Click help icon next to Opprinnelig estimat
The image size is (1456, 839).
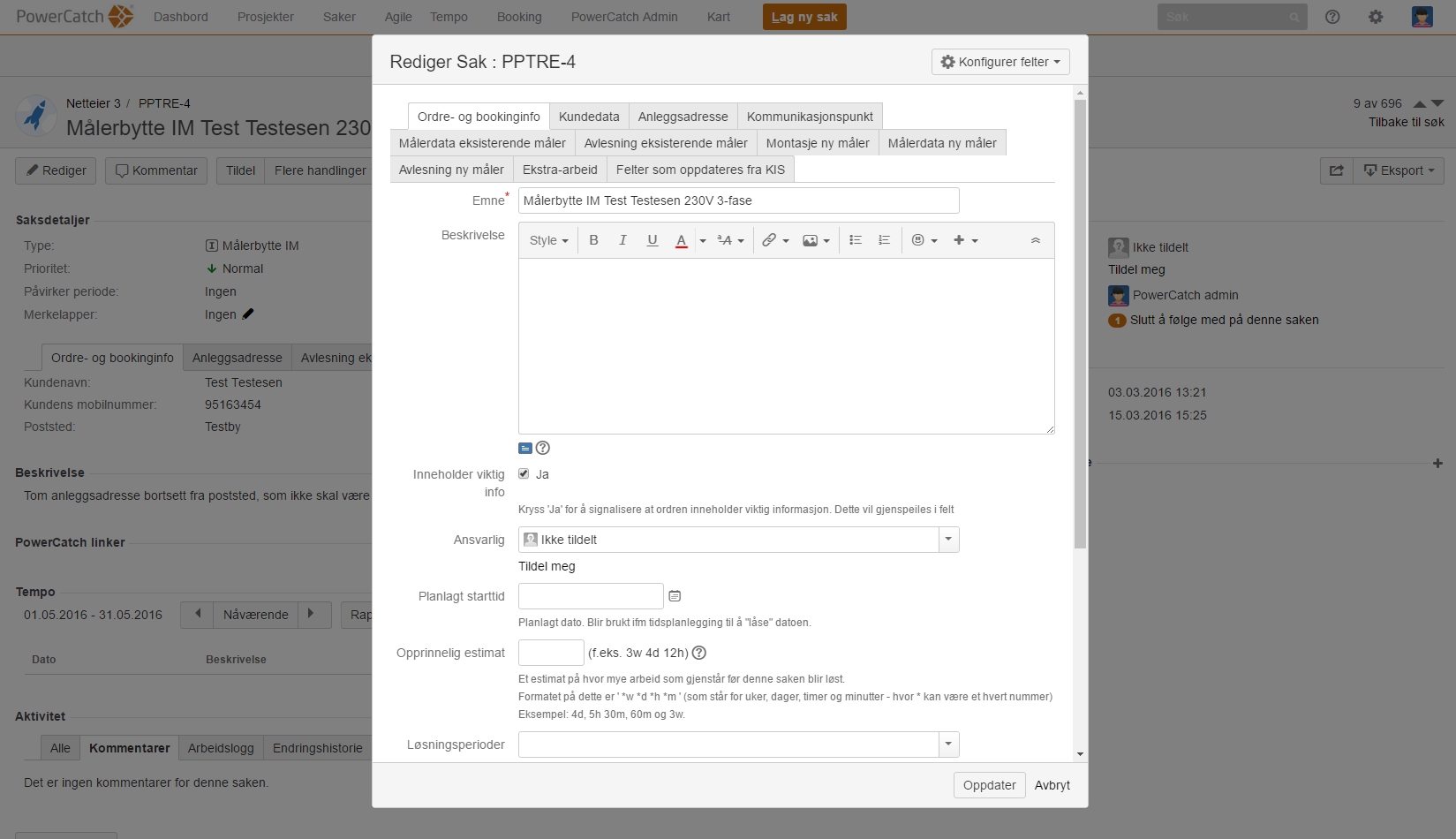point(699,653)
